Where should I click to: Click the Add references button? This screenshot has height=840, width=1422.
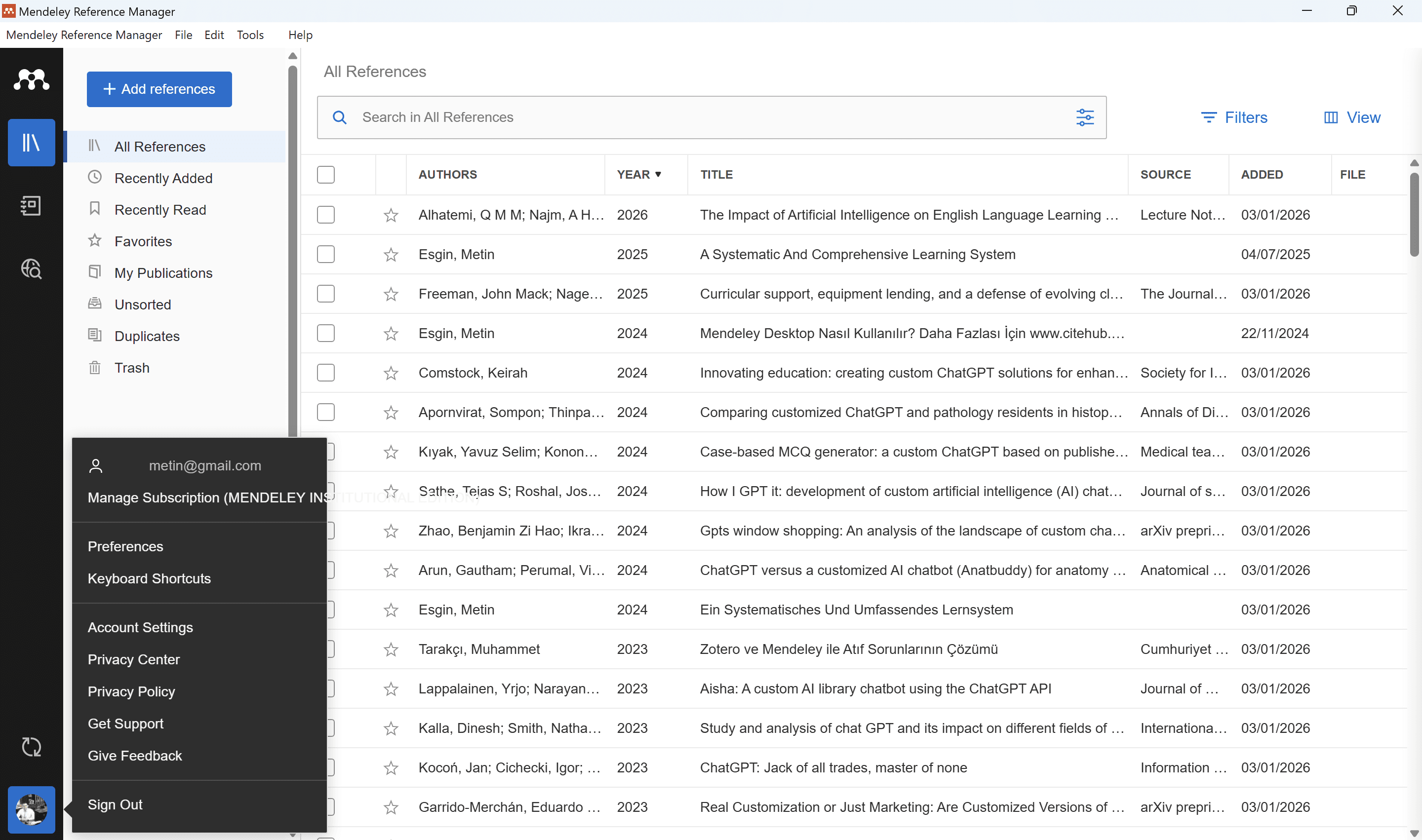point(159,89)
